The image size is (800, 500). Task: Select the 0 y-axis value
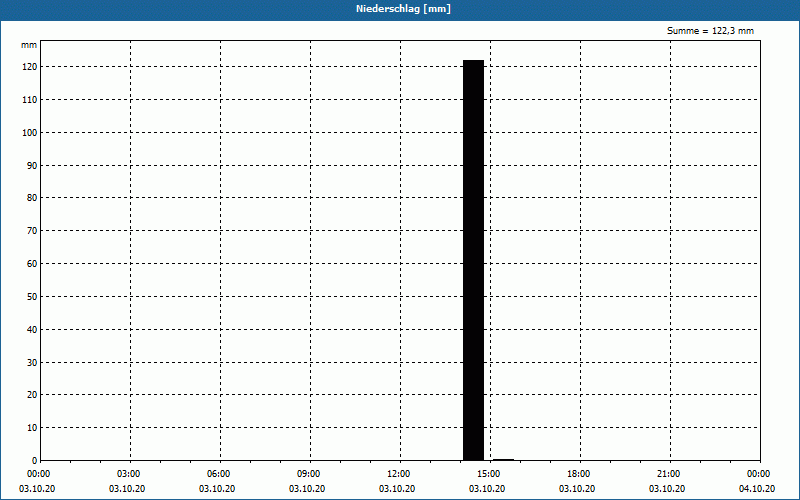coord(35,461)
